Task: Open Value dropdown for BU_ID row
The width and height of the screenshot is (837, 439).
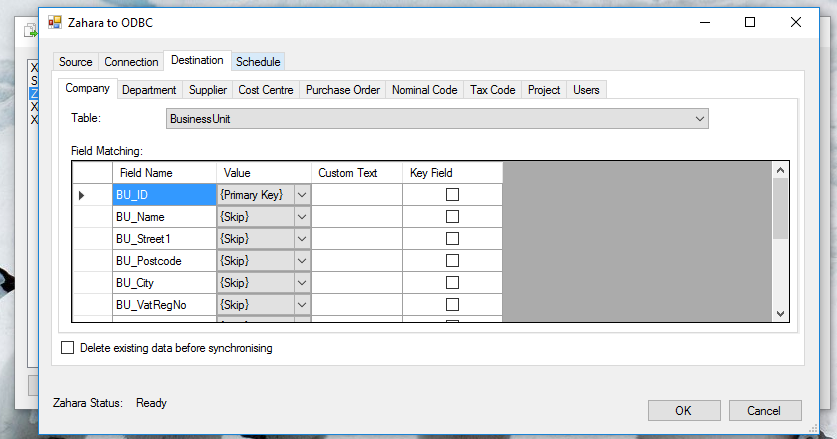Action: tap(302, 195)
